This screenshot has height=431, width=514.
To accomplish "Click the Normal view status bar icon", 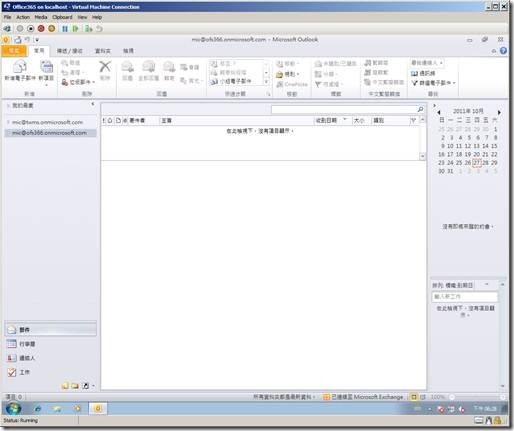I will pyautogui.click(x=414, y=397).
